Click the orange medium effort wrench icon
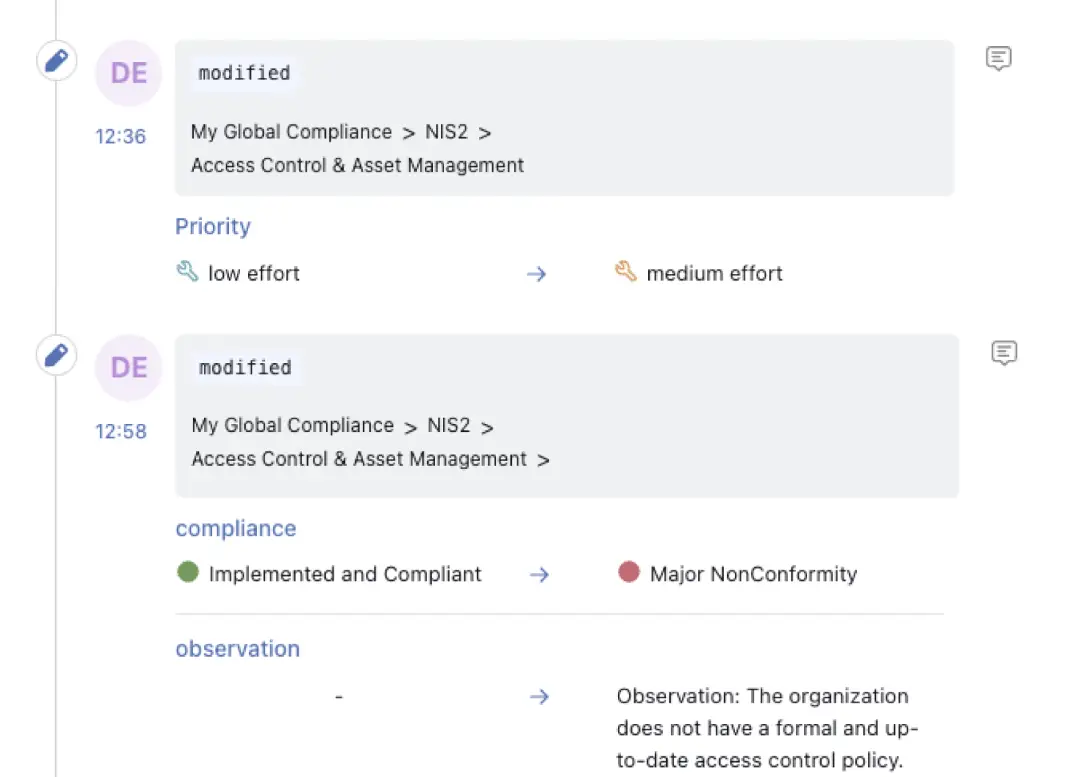 [625, 271]
